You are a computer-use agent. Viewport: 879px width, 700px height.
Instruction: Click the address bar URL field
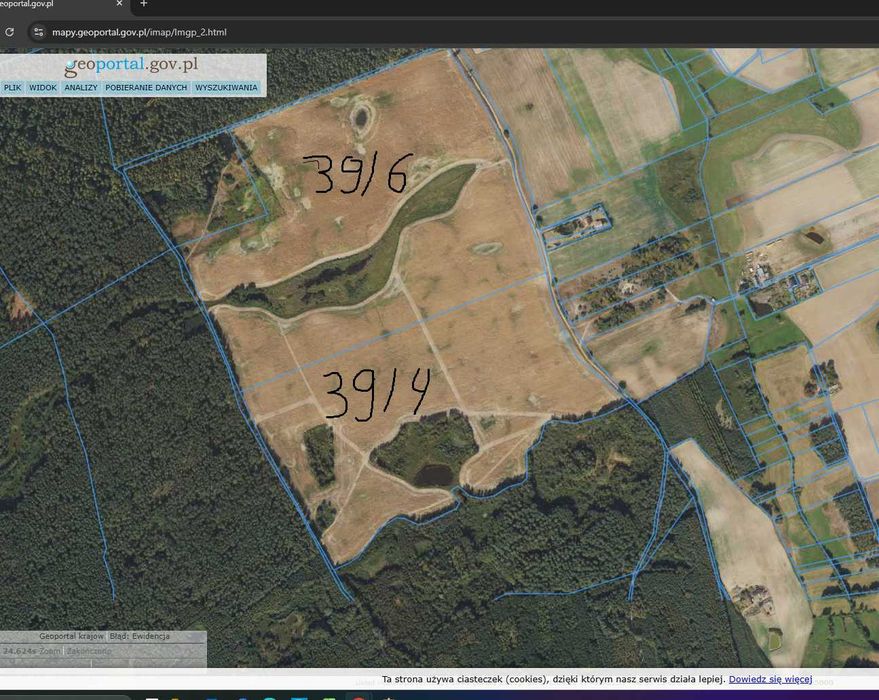pyautogui.click(x=139, y=33)
